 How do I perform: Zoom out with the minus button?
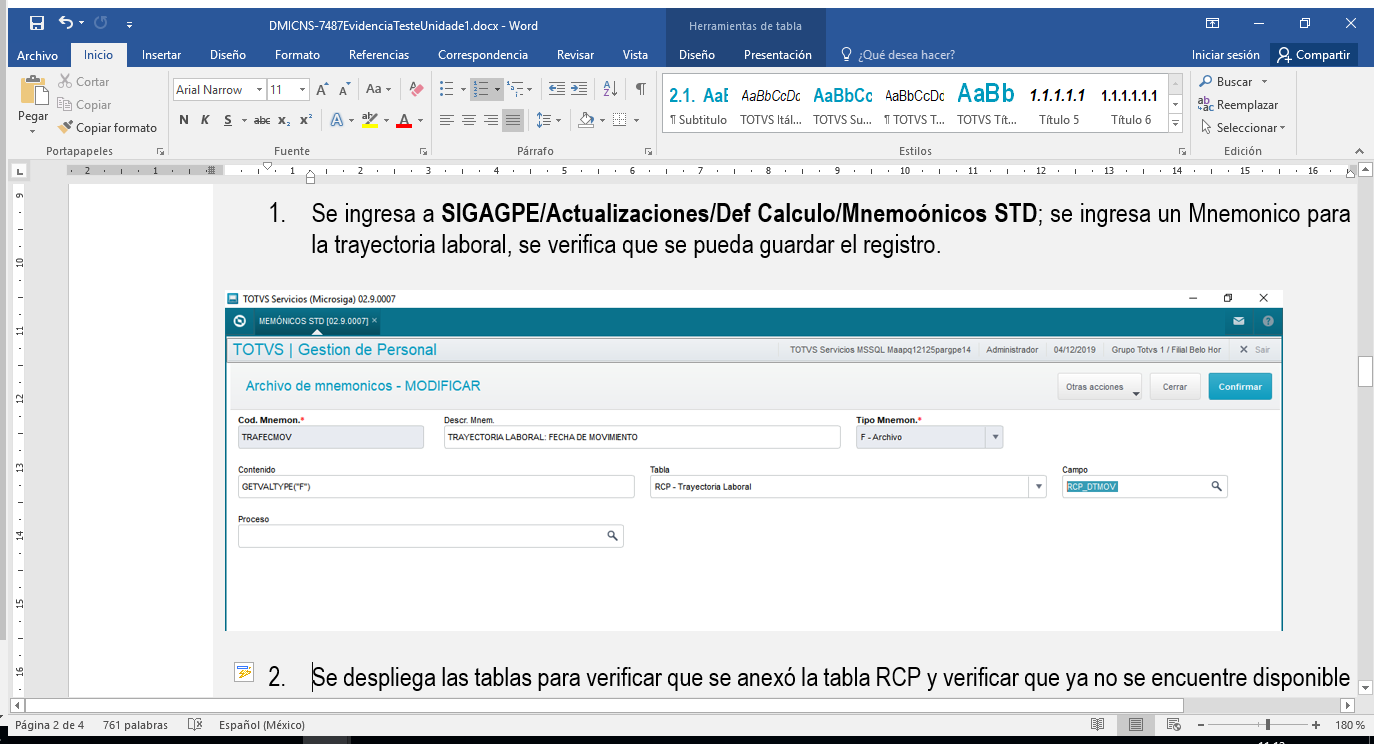pyautogui.click(x=1202, y=725)
